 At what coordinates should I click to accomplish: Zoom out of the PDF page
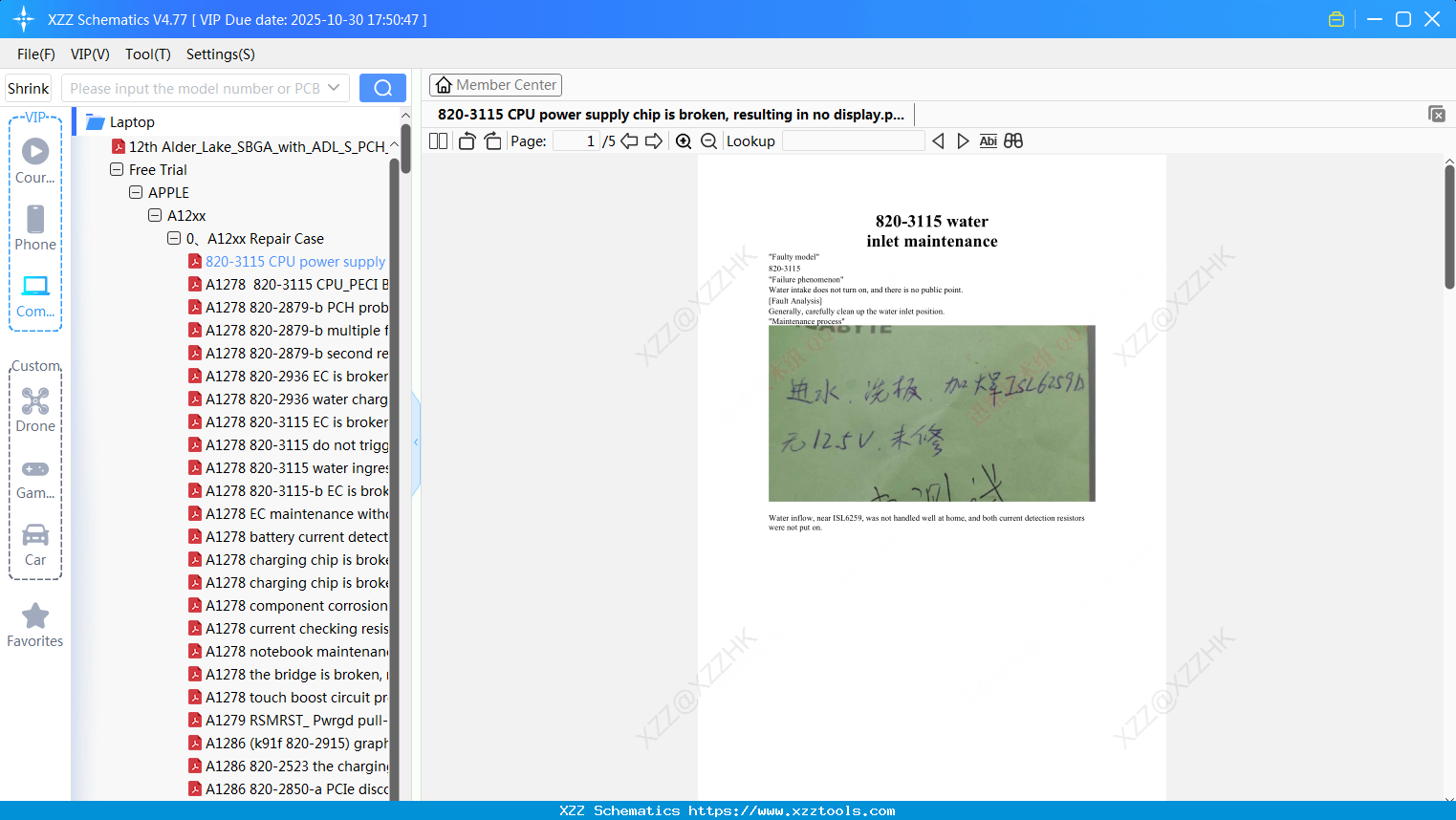click(708, 141)
